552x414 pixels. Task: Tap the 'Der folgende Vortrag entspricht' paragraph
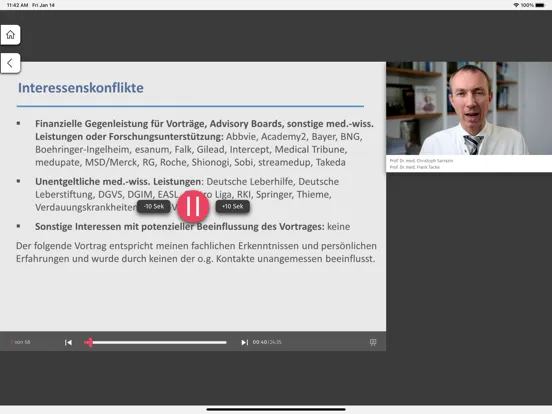pos(196,252)
